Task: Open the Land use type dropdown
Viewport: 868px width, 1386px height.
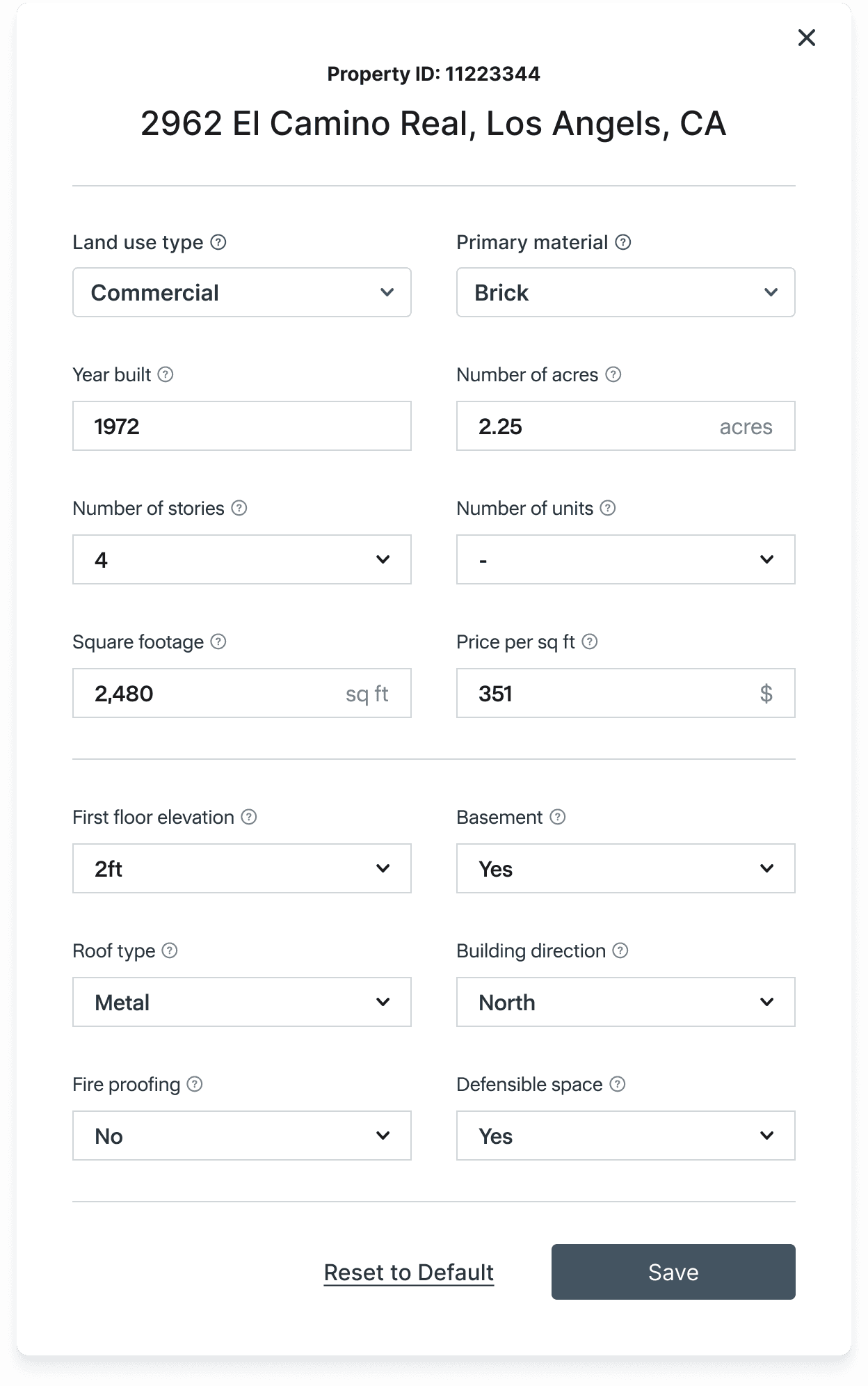Action: pyautogui.click(x=241, y=292)
